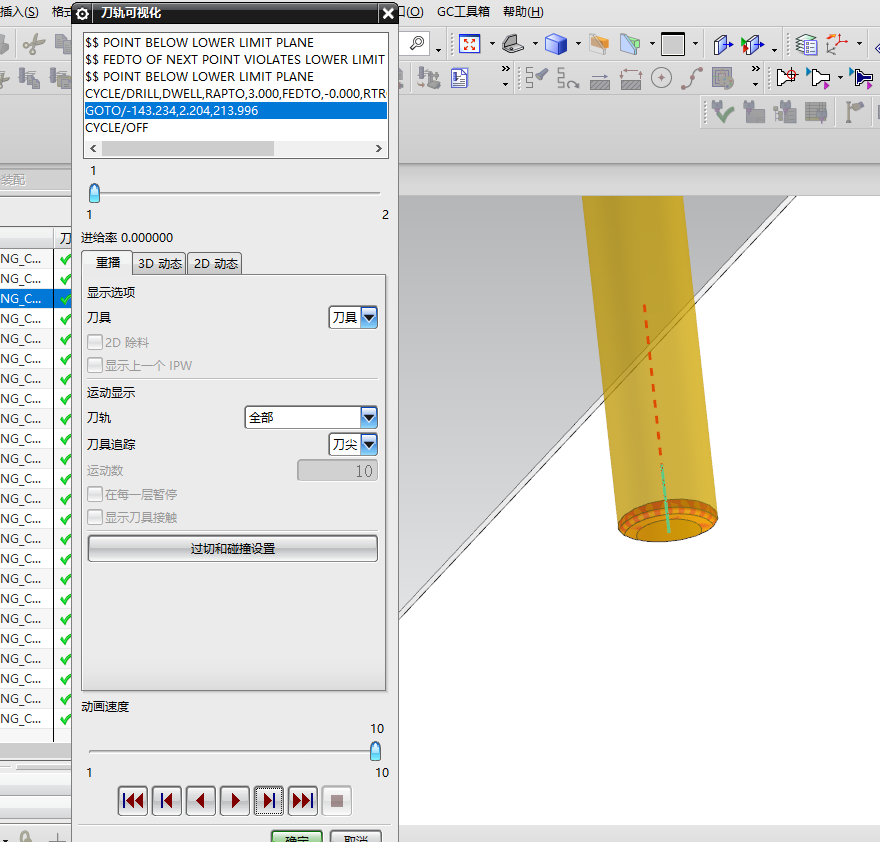Open the 帮助(H) menu
The width and height of the screenshot is (880, 842).
point(523,12)
